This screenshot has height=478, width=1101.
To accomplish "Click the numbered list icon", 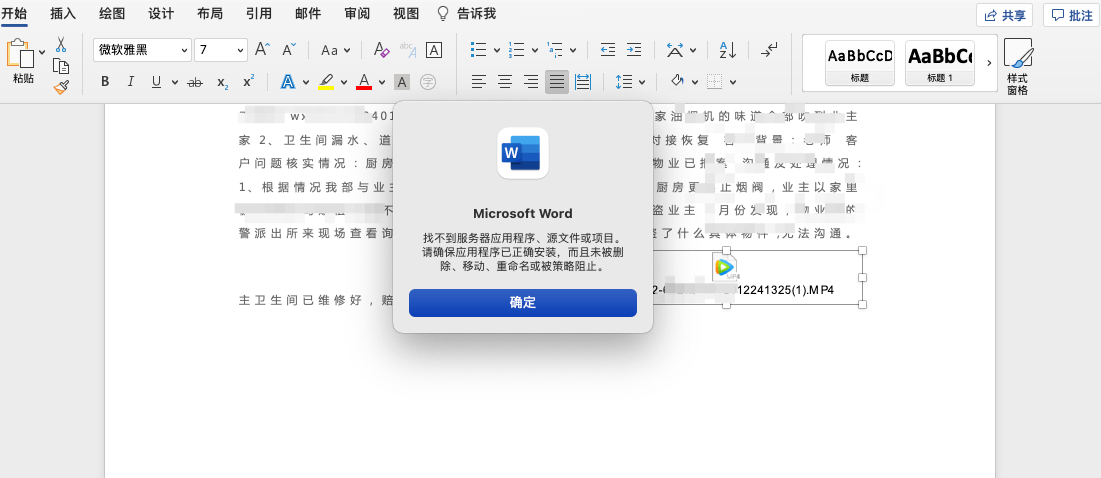I will tap(517, 50).
